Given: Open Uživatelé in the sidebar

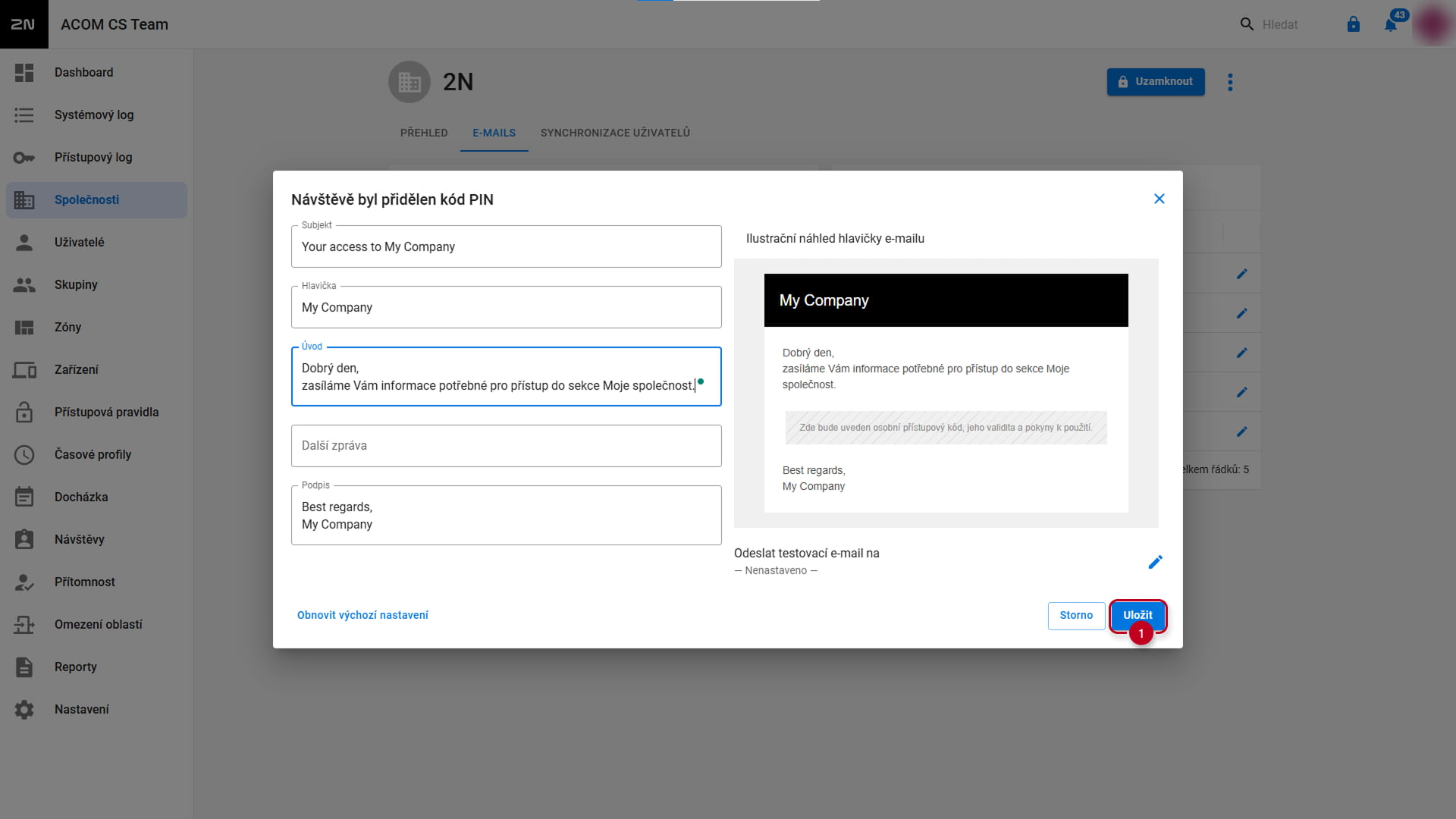Looking at the screenshot, I should click(96, 243).
